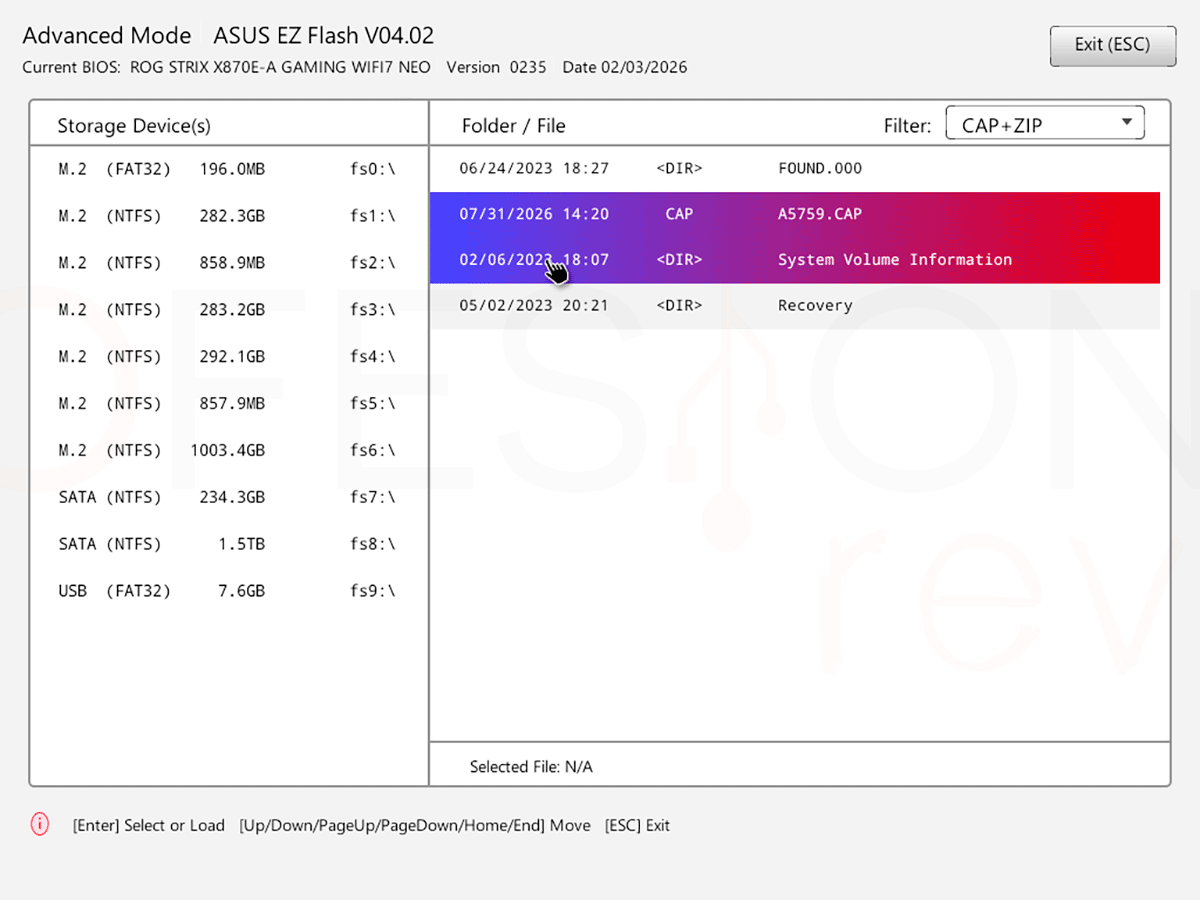Open the System Volume Information folder

click(795, 260)
